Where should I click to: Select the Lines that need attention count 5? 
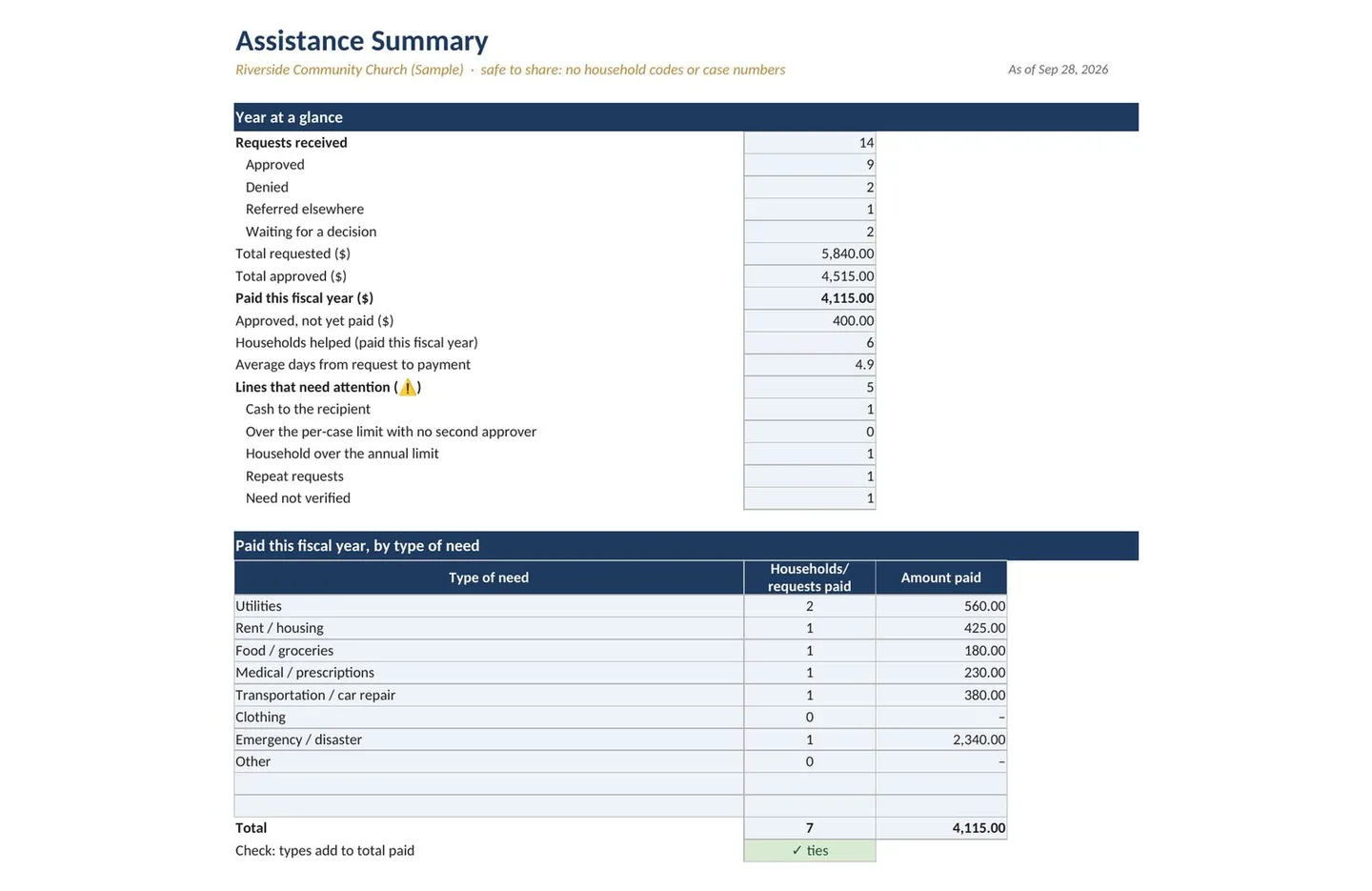point(810,387)
